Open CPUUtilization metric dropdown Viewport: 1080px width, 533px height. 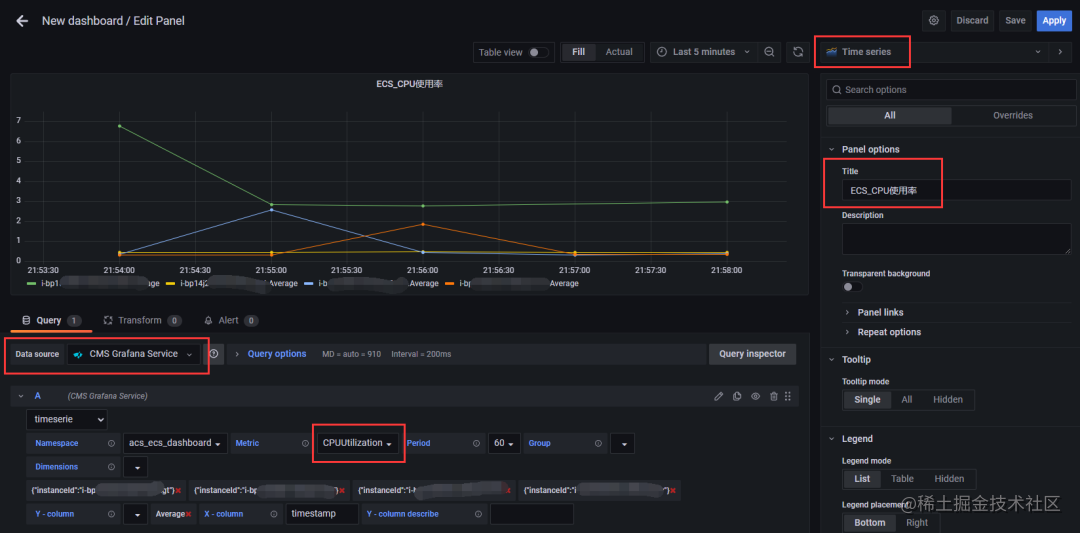click(x=357, y=443)
